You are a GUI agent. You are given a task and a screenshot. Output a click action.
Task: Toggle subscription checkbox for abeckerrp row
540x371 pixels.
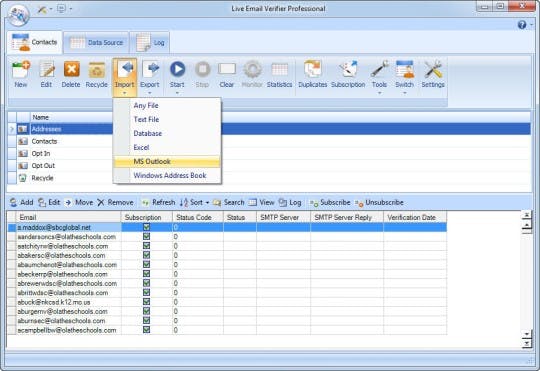click(x=146, y=274)
